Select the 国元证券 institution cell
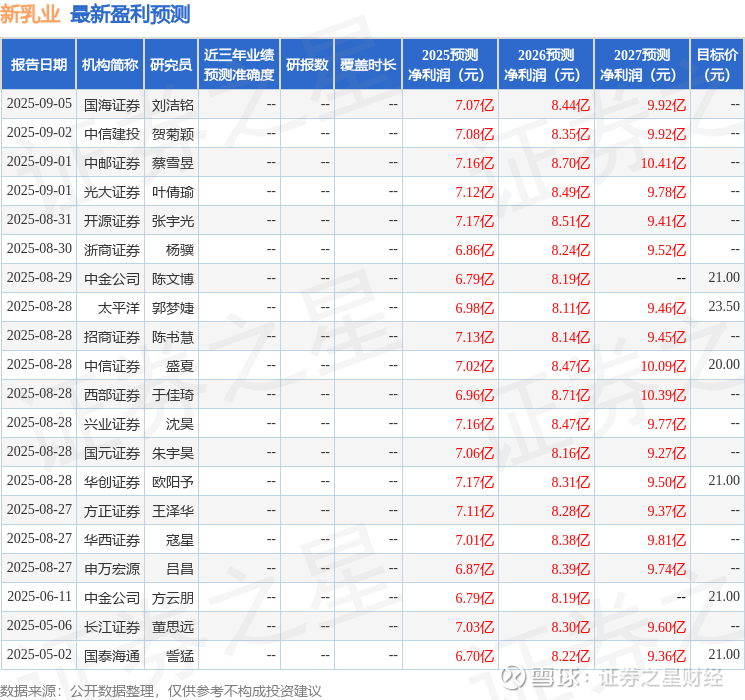The height and width of the screenshot is (700, 745). coord(112,453)
